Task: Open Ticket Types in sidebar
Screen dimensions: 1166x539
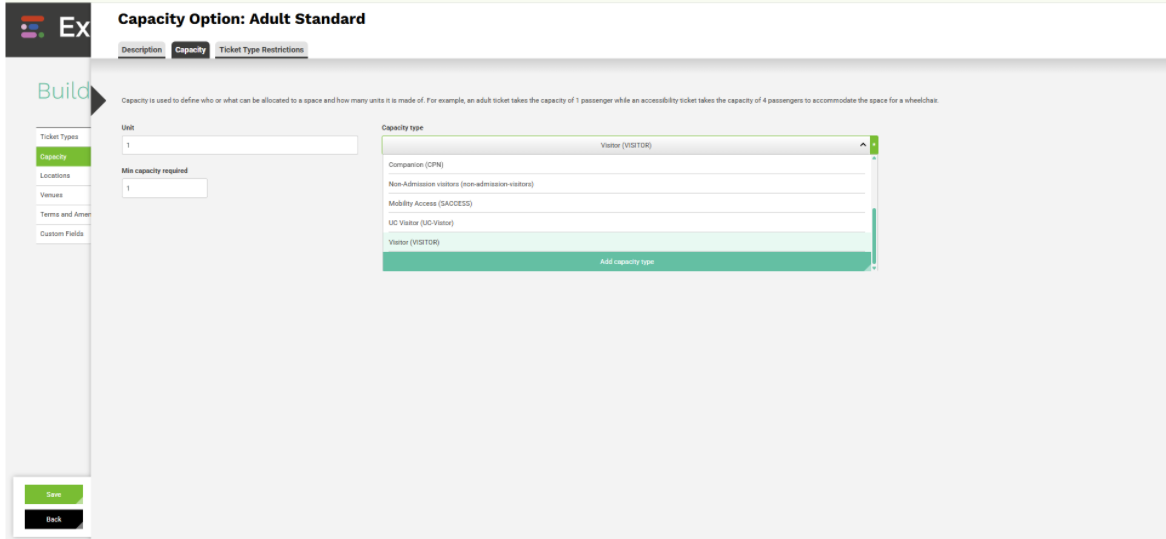Action: click(x=63, y=137)
